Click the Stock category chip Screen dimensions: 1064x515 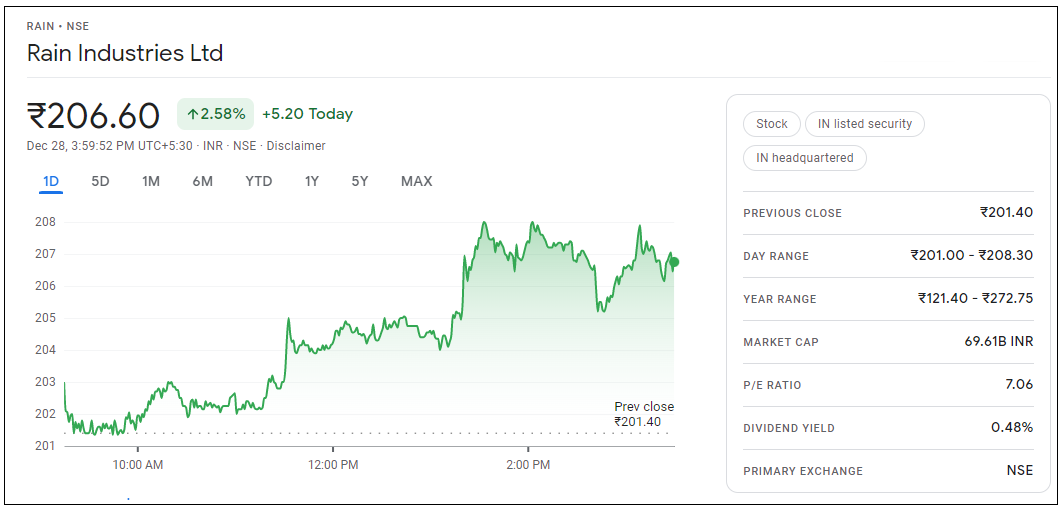pos(771,124)
